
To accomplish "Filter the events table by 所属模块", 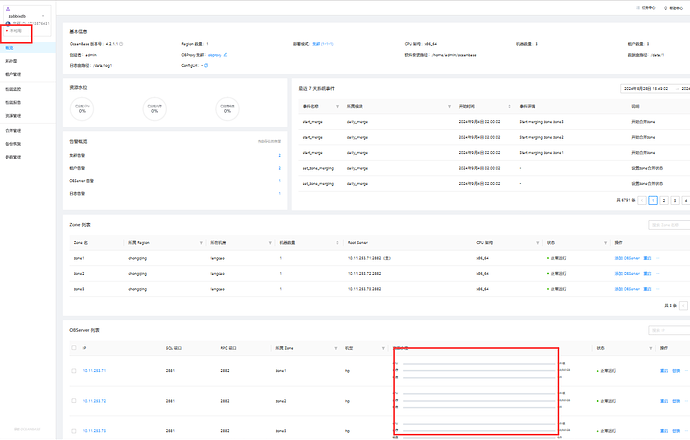I will point(449,106).
